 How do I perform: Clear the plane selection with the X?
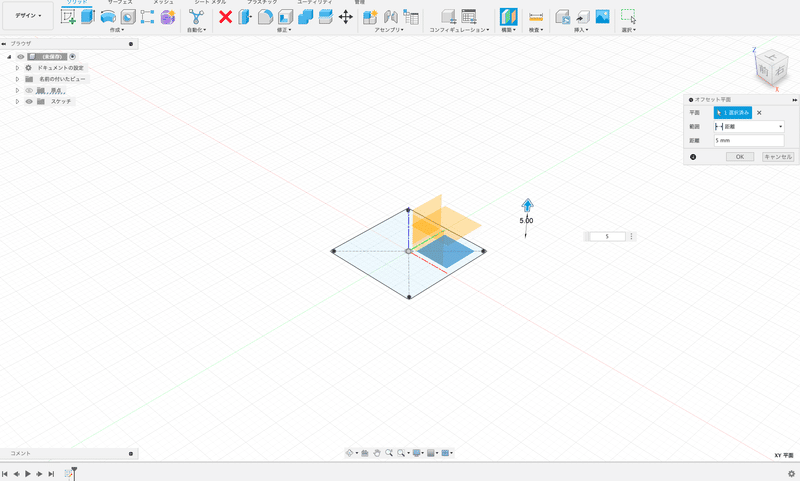tap(759, 113)
